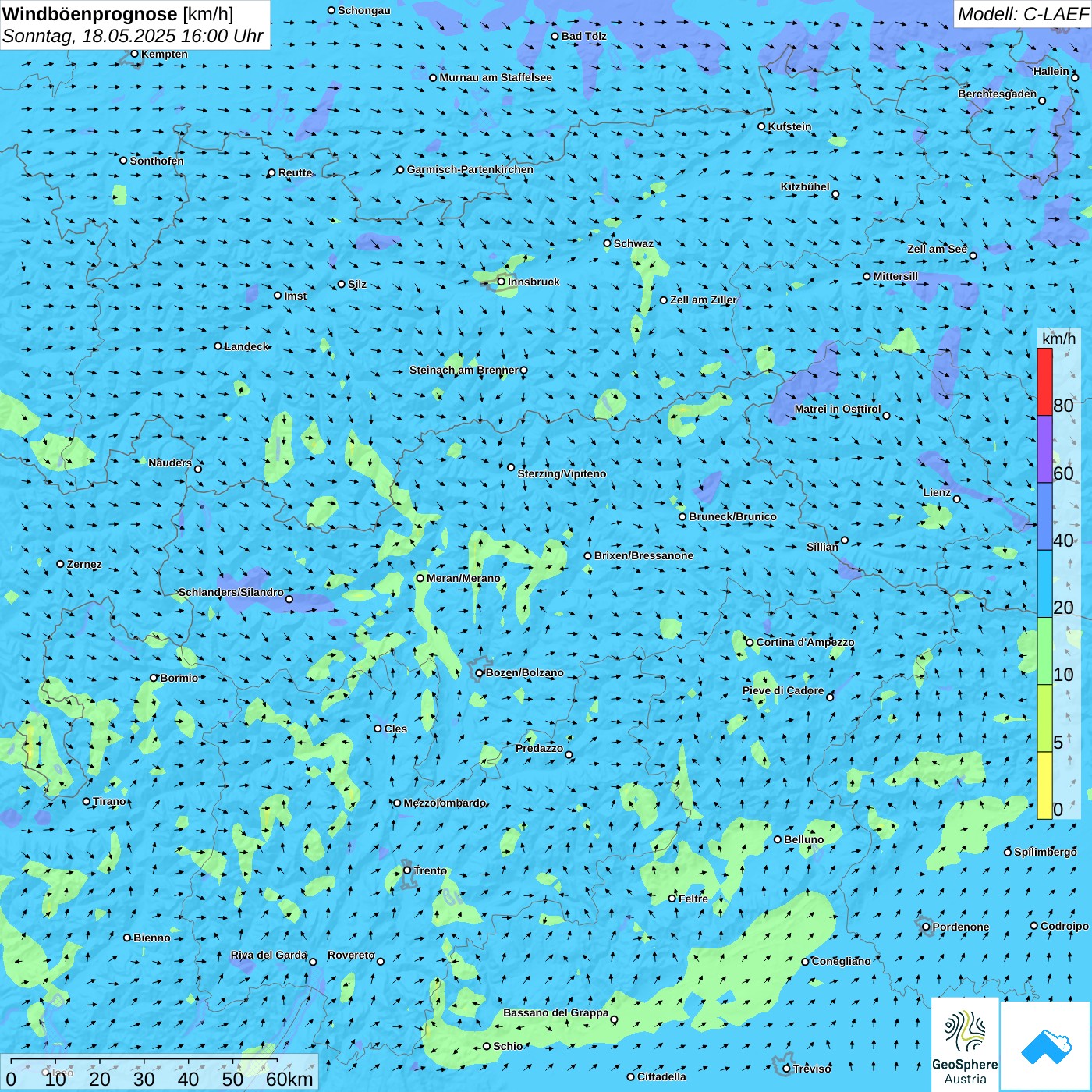Viewport: 1092px width, 1092px height.
Task: Click the Feltre location dot
Action: tap(672, 899)
